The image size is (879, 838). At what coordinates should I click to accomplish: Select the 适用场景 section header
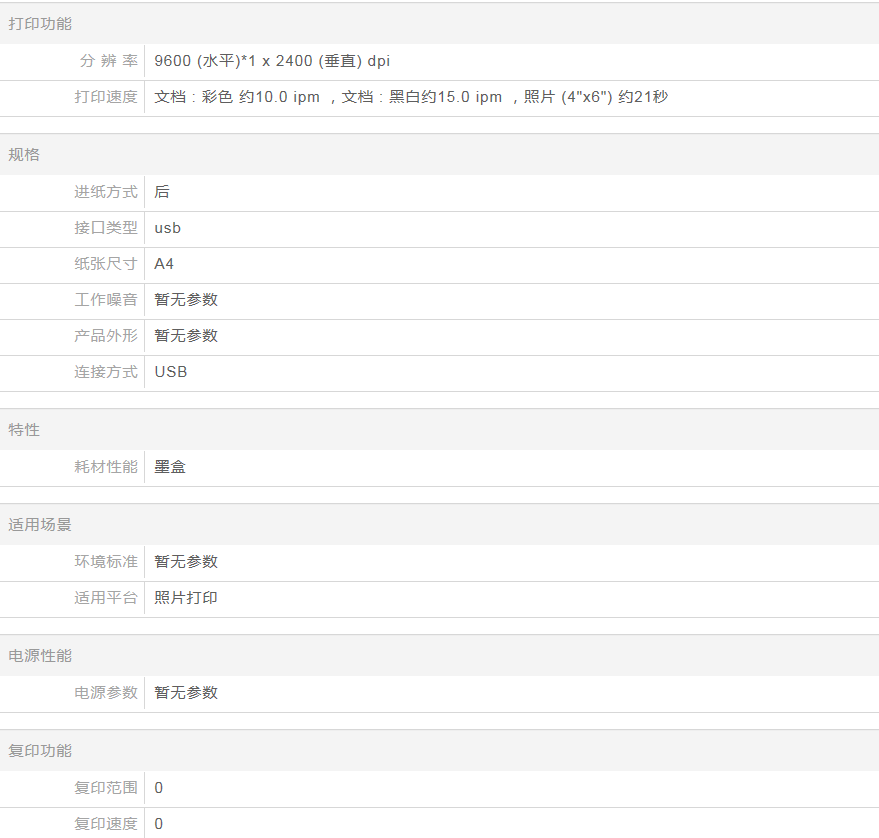click(40, 525)
